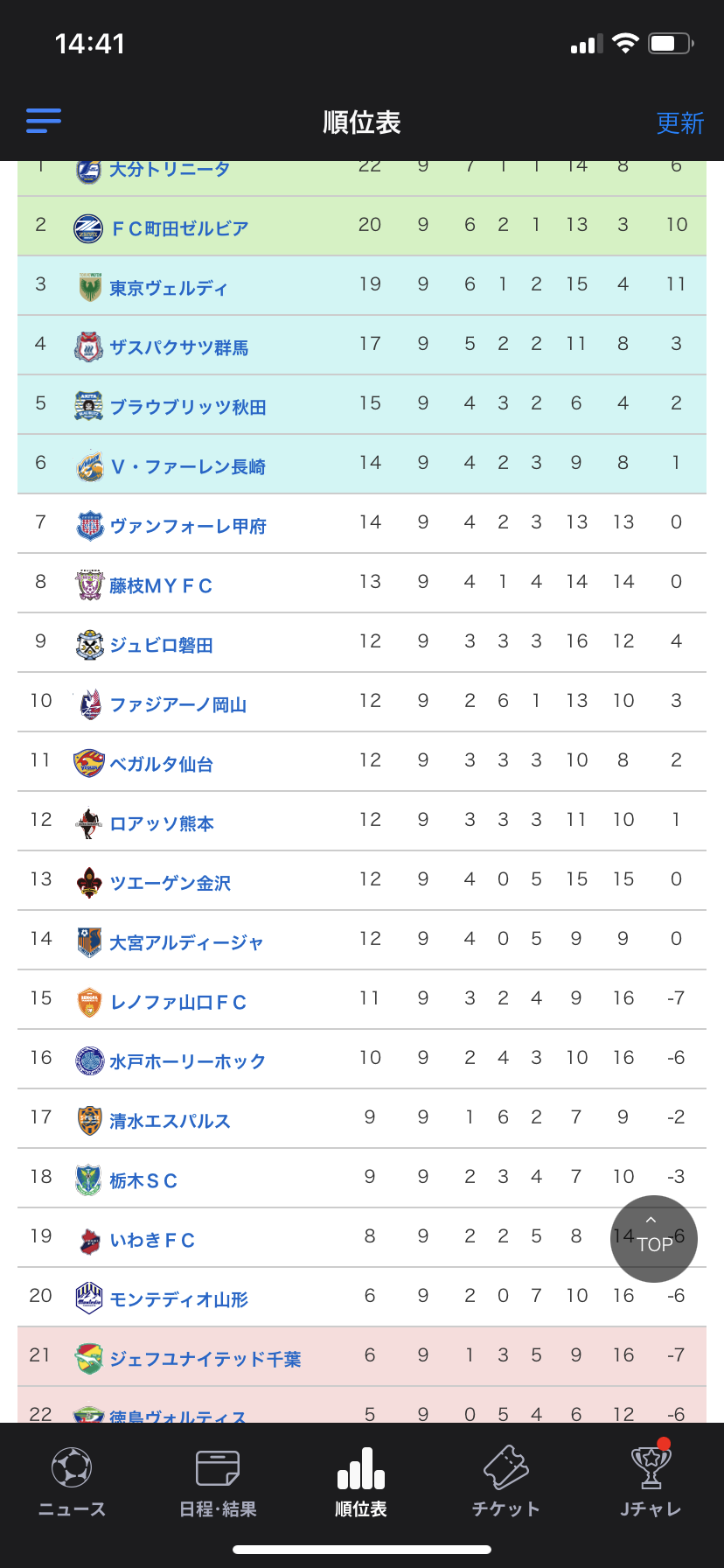Tap the 更新 refresh button
Image resolution: width=724 pixels, height=1568 pixels.
[x=679, y=123]
